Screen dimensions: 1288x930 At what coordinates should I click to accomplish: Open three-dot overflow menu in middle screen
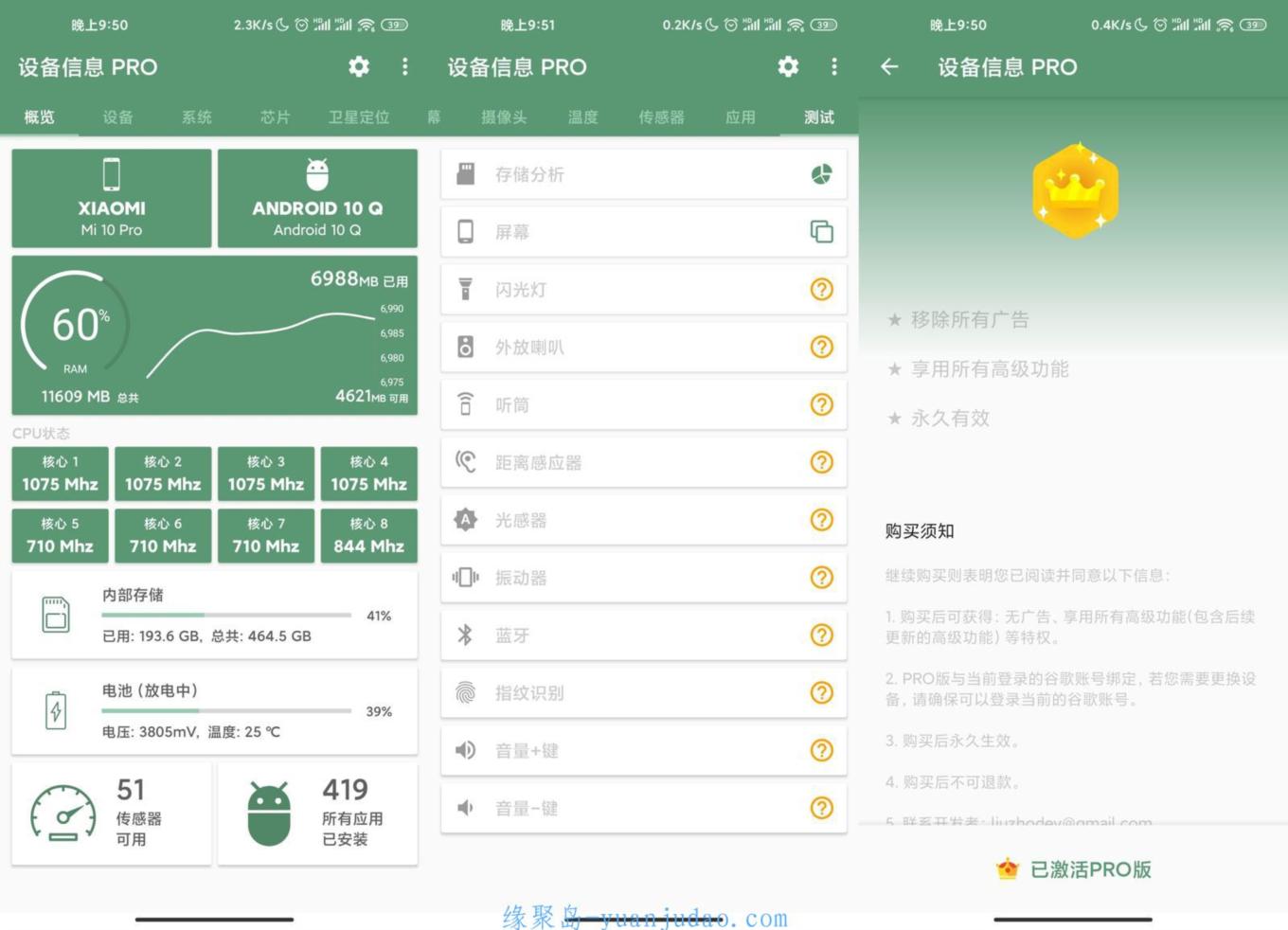[x=834, y=66]
